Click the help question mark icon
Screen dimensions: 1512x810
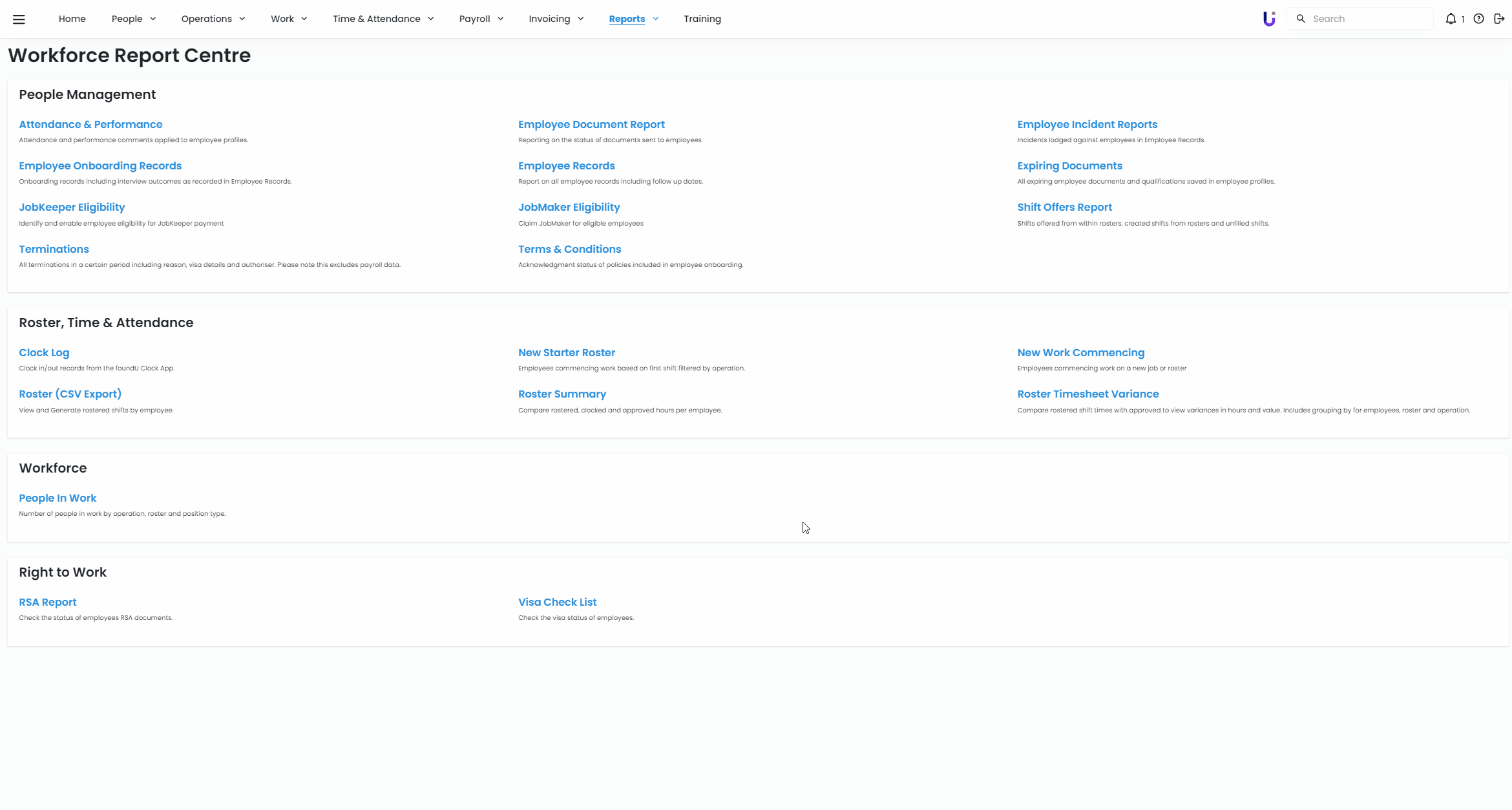point(1478,19)
